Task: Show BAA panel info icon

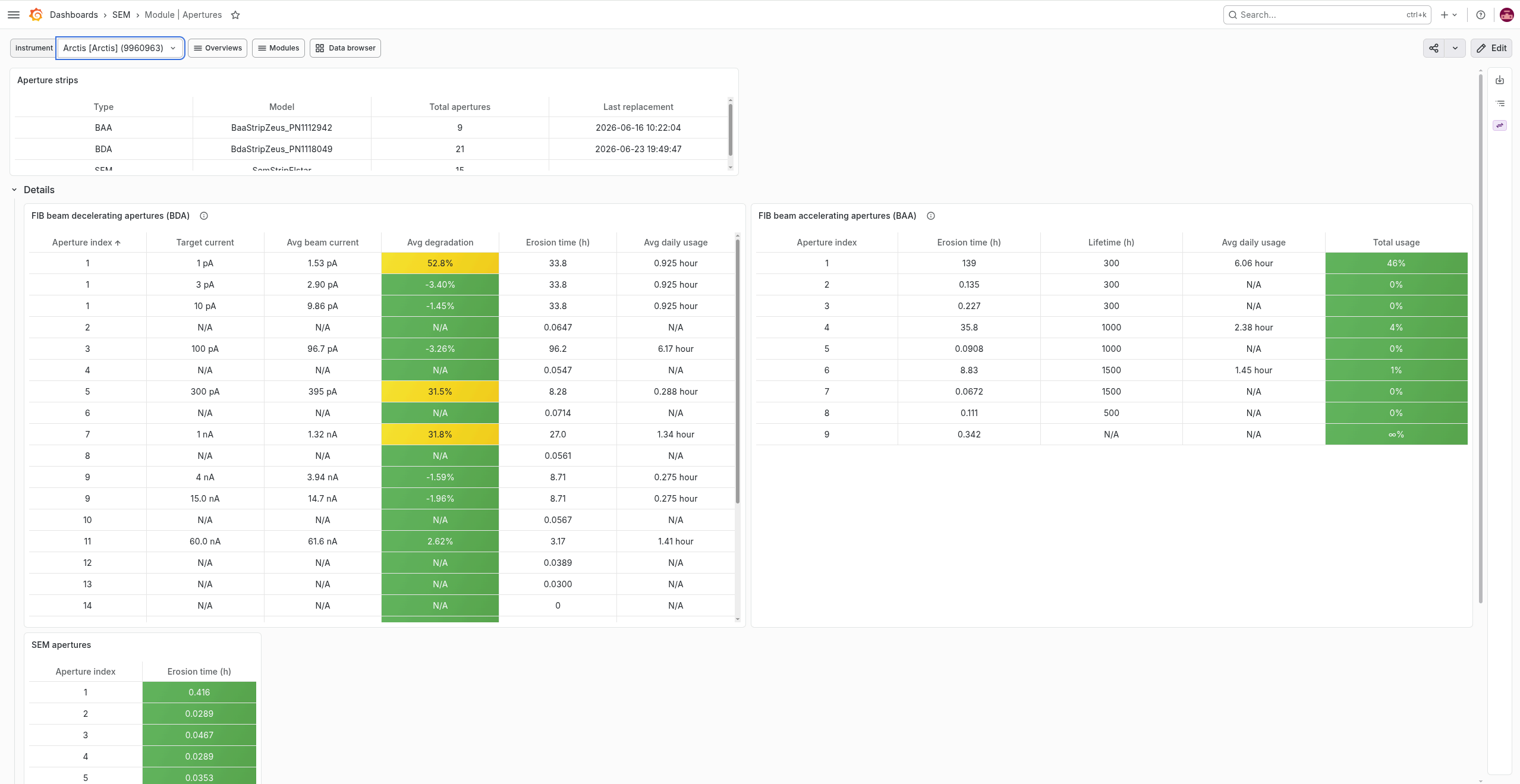Action: click(931, 216)
